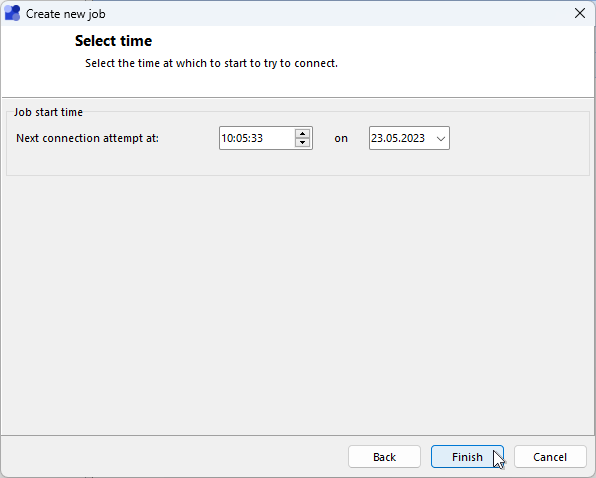
Task: Select the day 23 in the date field
Action: 376,138
